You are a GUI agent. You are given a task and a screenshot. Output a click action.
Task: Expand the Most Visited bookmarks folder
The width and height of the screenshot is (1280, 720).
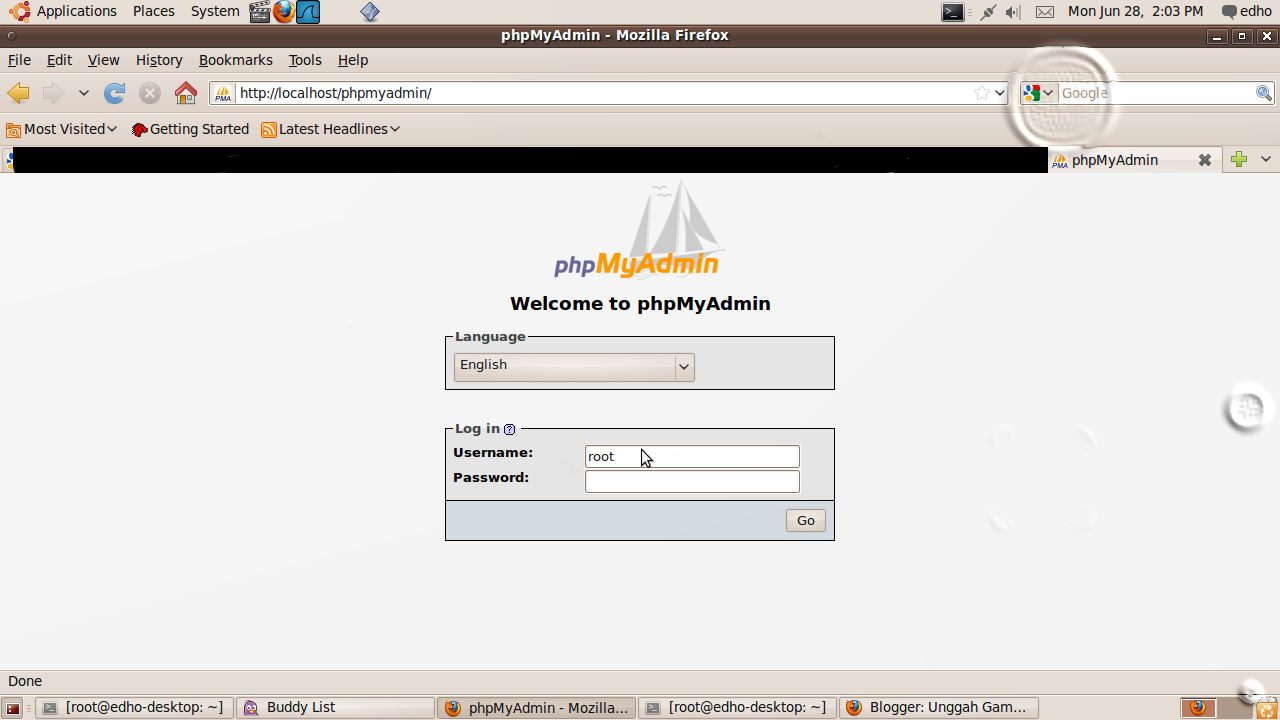[x=61, y=129]
